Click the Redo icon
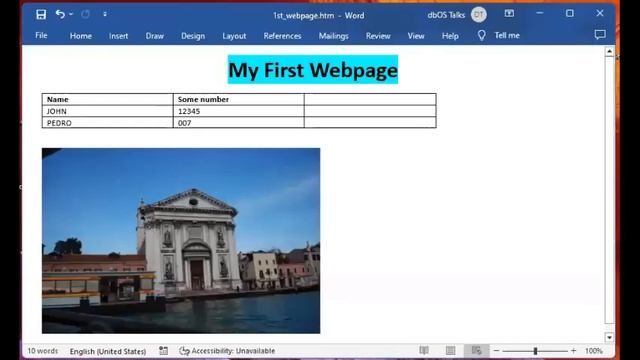The height and width of the screenshot is (360, 640). [85, 14]
